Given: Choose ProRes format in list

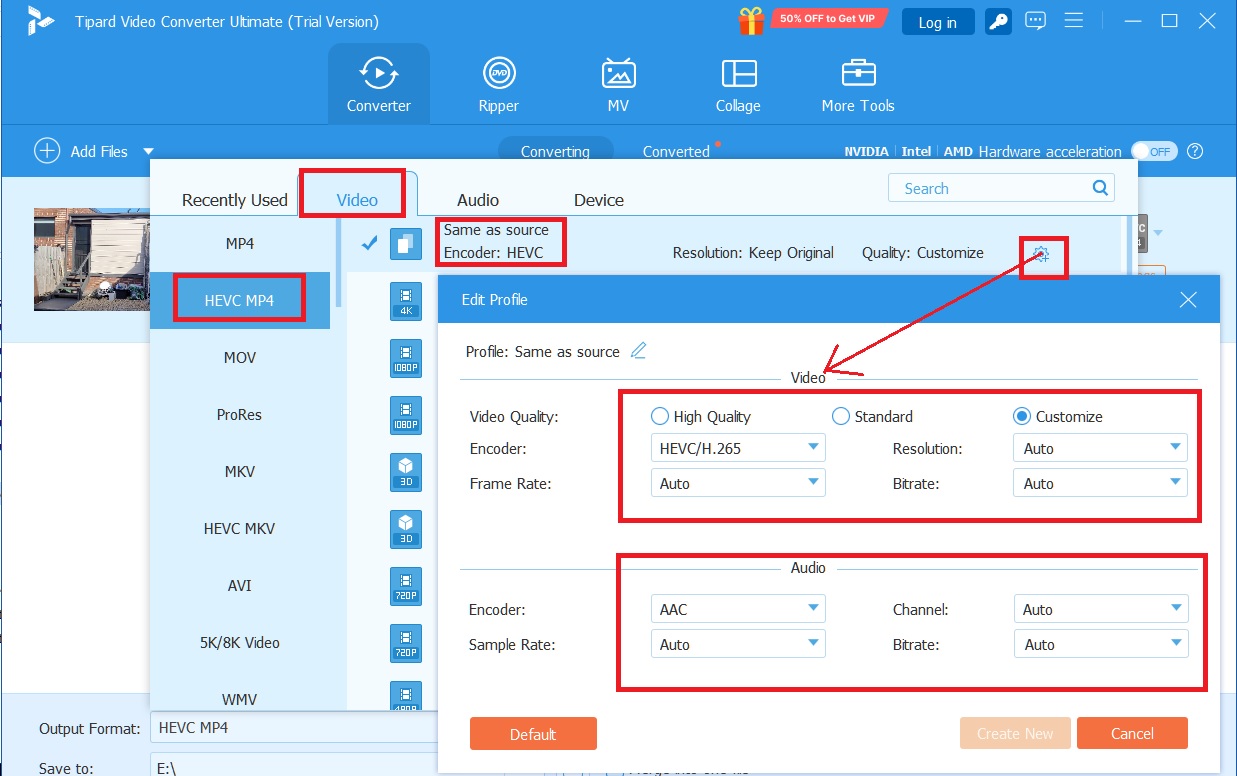Looking at the screenshot, I should click(240, 414).
